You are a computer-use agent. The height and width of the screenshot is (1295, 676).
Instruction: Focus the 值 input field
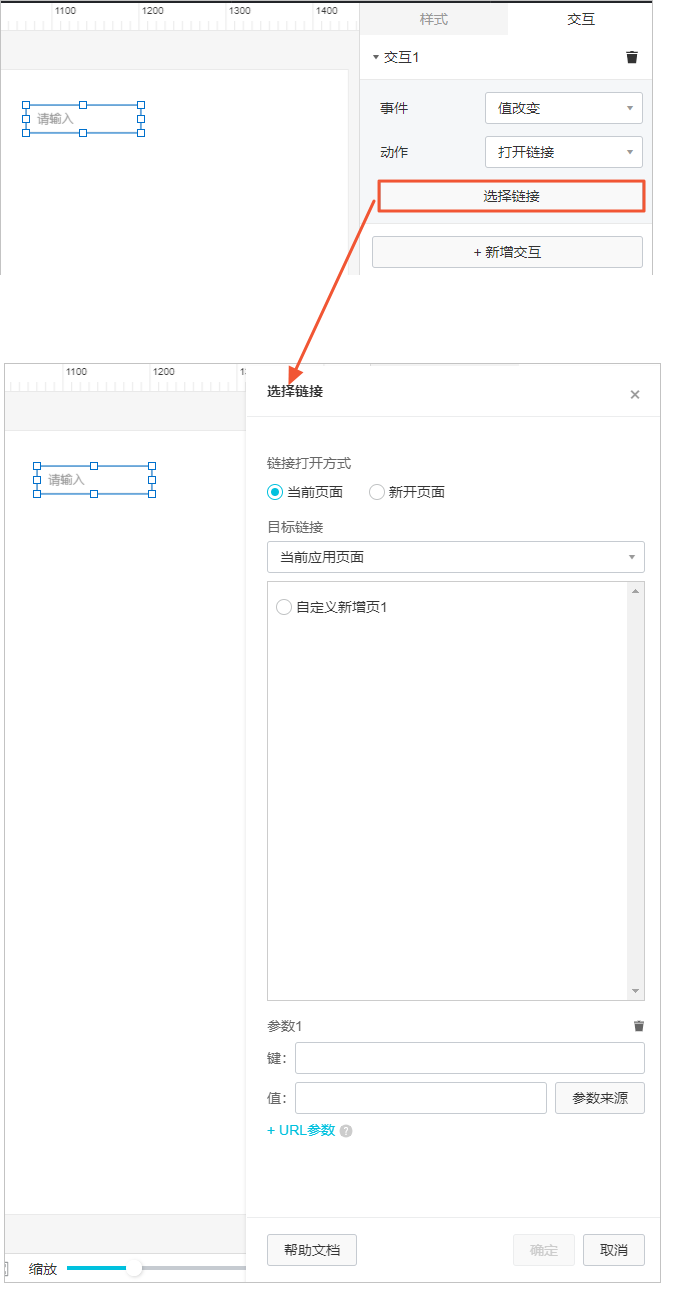[x=421, y=1098]
